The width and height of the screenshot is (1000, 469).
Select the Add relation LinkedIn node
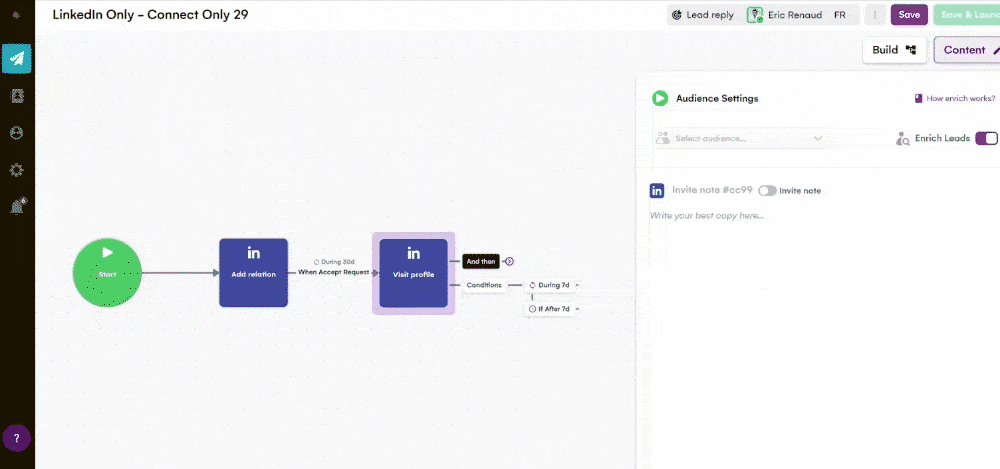pos(253,273)
